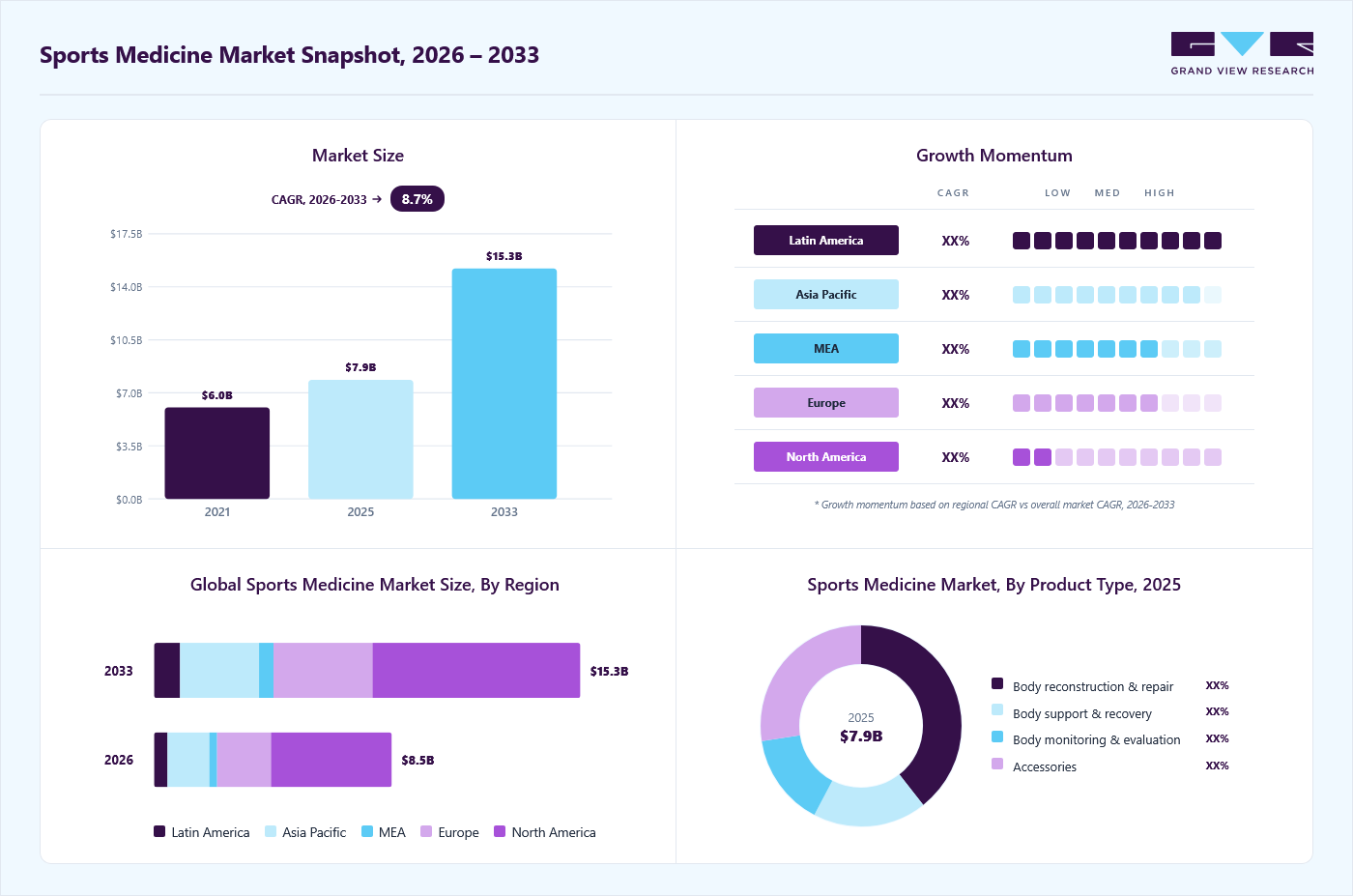
Task: Click the 8.7% CAGR badge
Action: pos(417,199)
